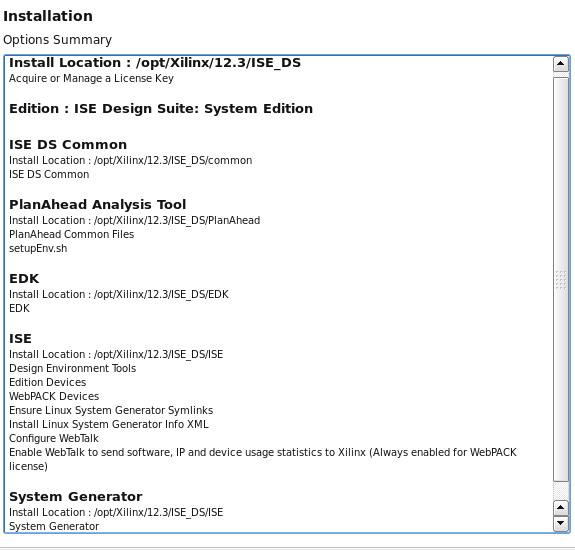
Task: Click the "Configure WebTalk" line
Action: click(54, 439)
